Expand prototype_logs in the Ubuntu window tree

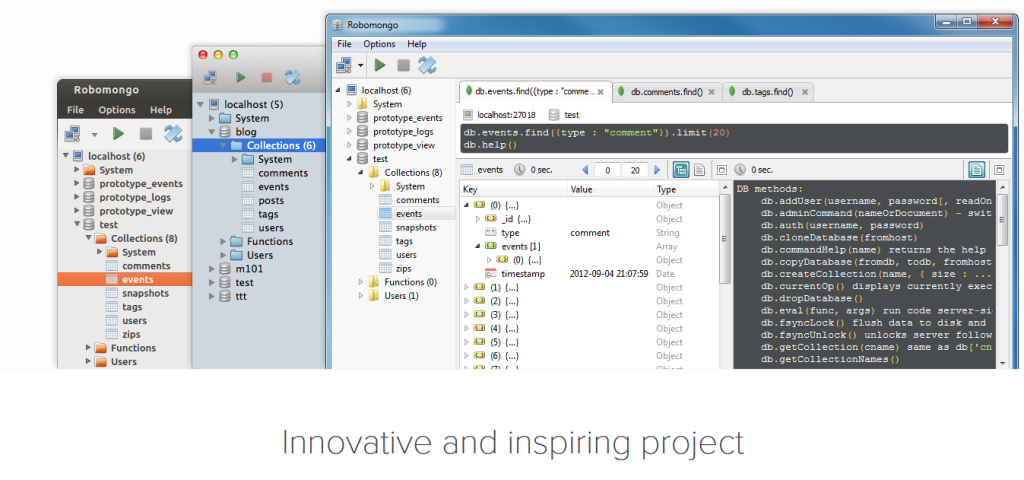coord(77,197)
